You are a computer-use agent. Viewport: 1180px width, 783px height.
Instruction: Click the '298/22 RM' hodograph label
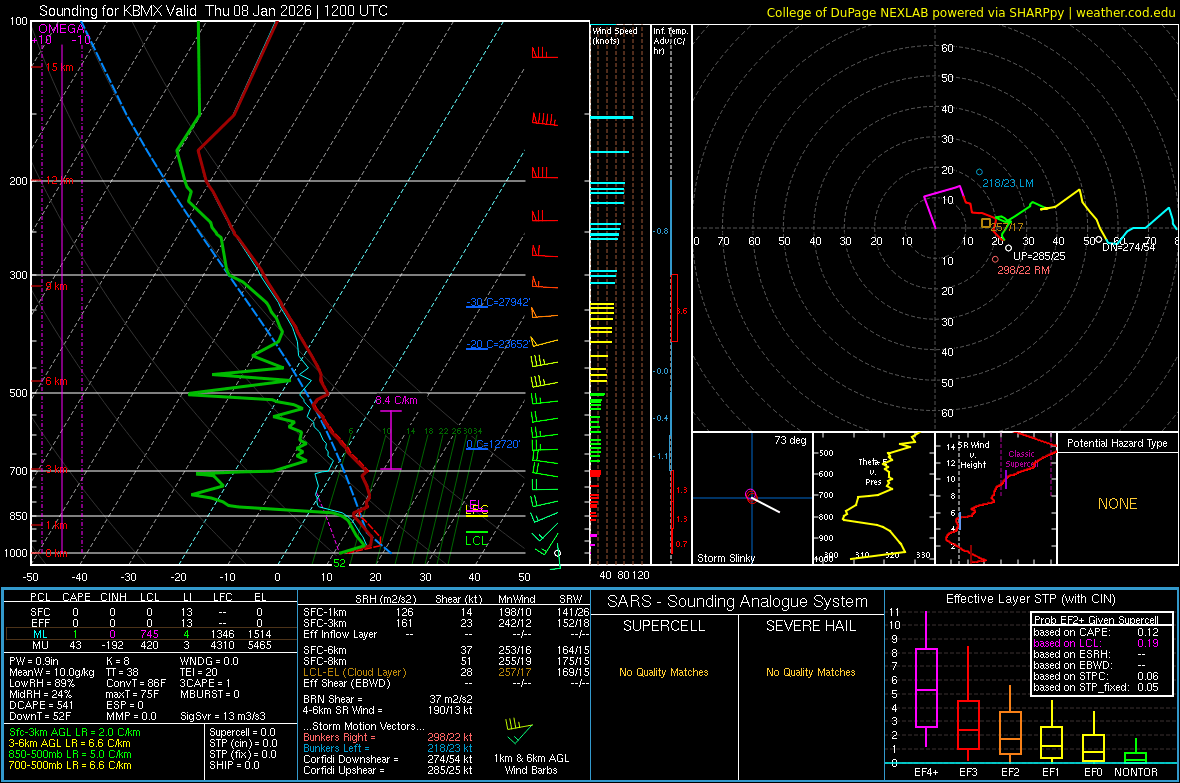click(x=1023, y=270)
